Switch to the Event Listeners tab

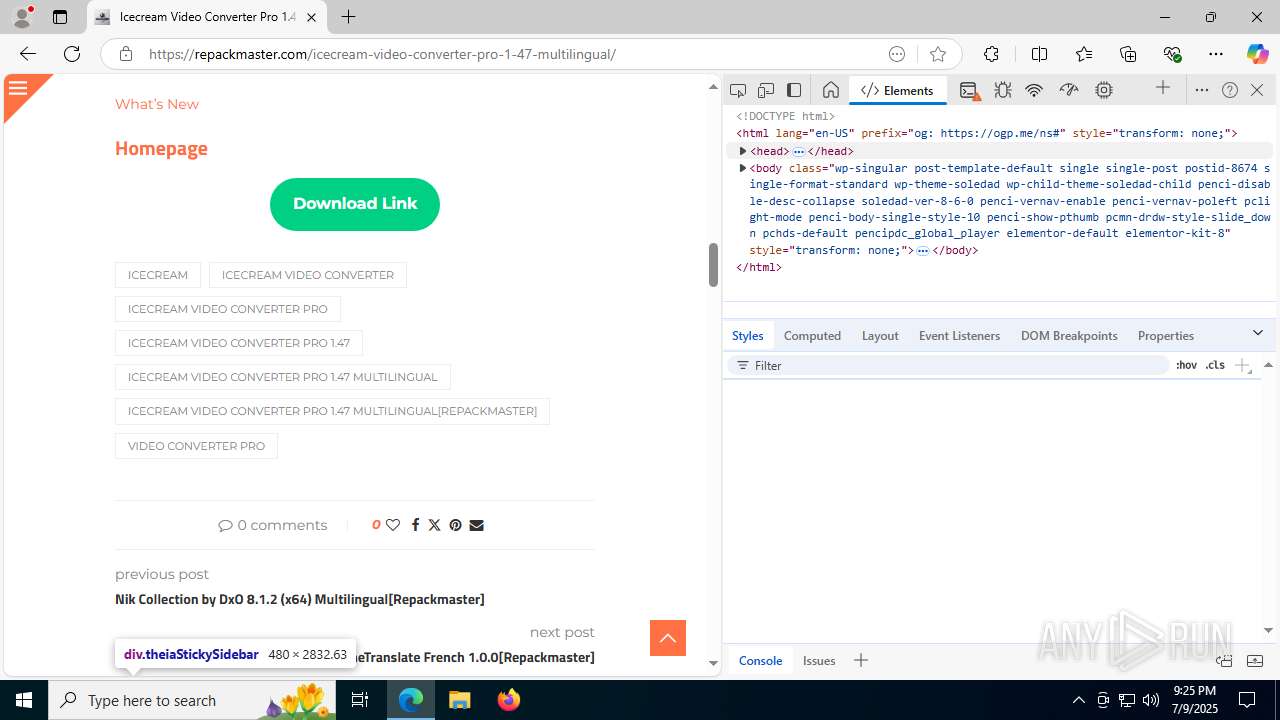(959, 335)
